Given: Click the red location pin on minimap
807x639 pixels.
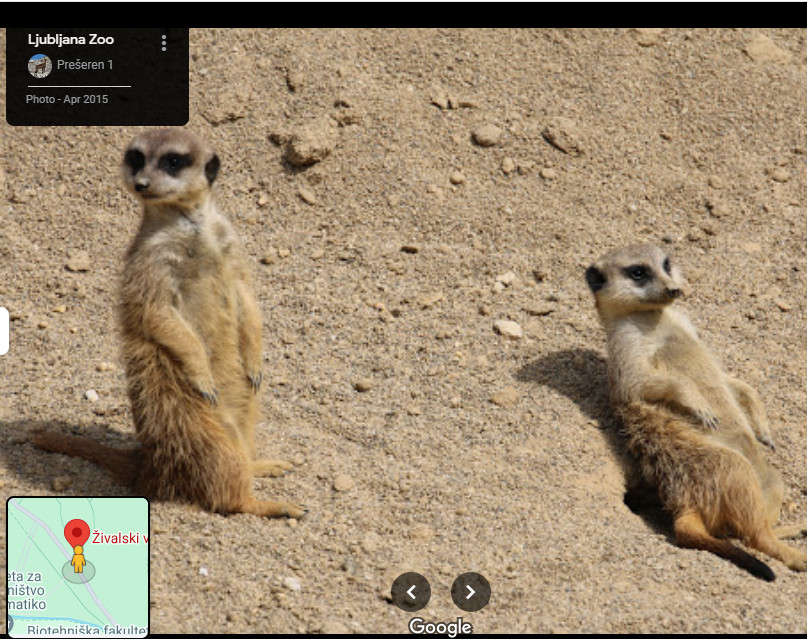Looking at the screenshot, I should (77, 533).
